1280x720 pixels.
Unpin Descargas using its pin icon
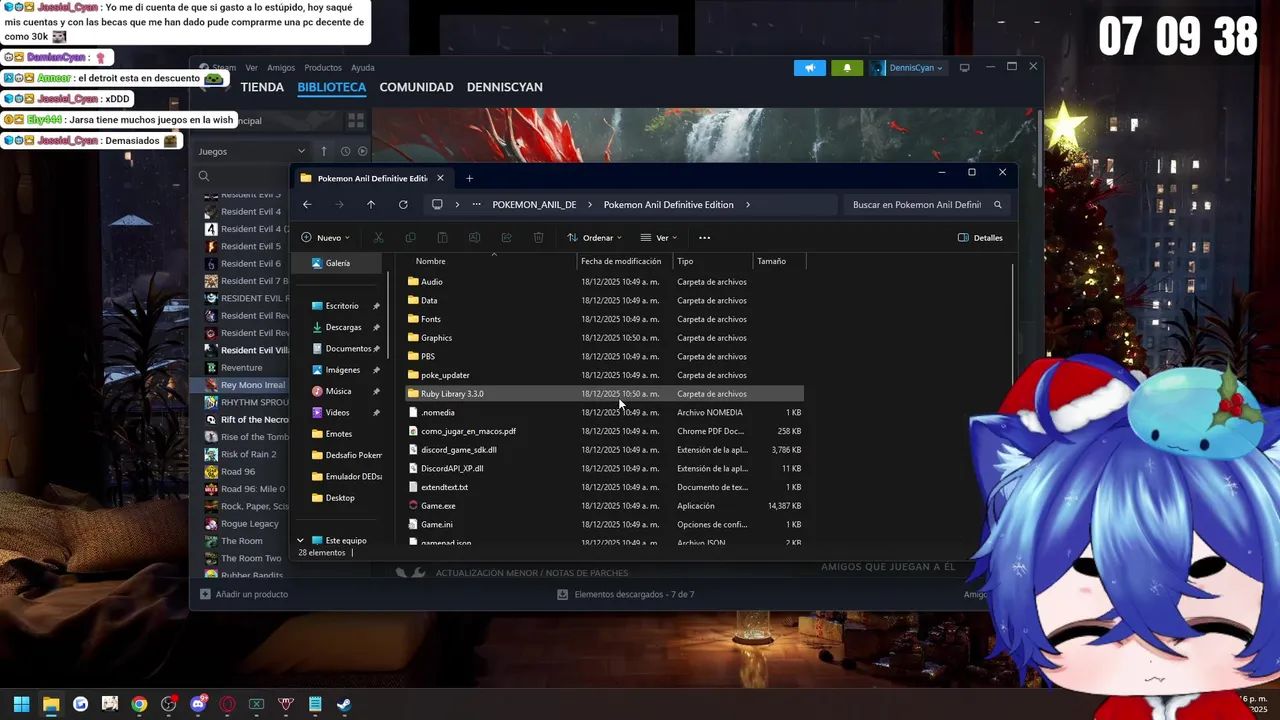click(x=376, y=327)
